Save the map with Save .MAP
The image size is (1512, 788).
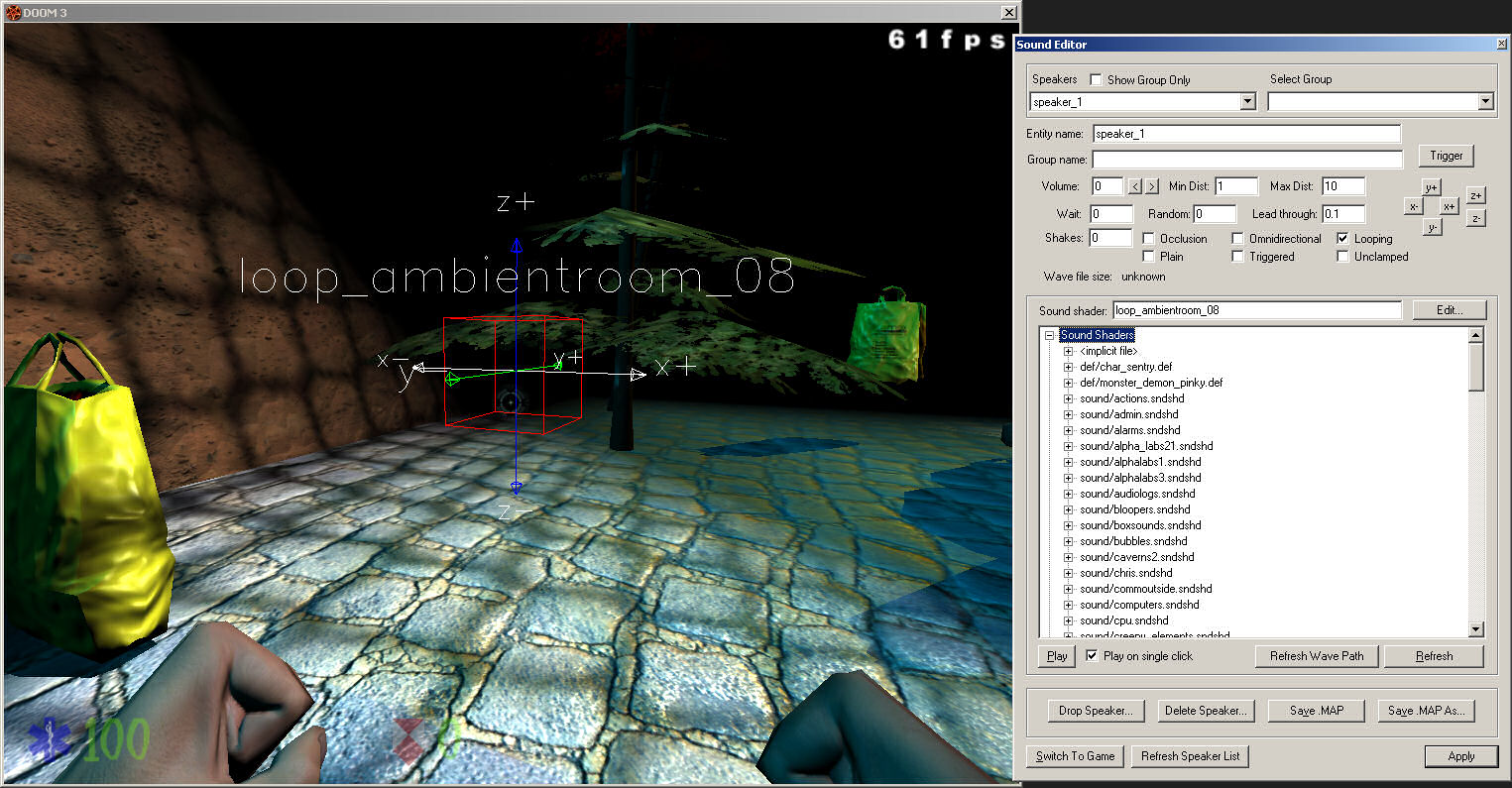(1316, 711)
